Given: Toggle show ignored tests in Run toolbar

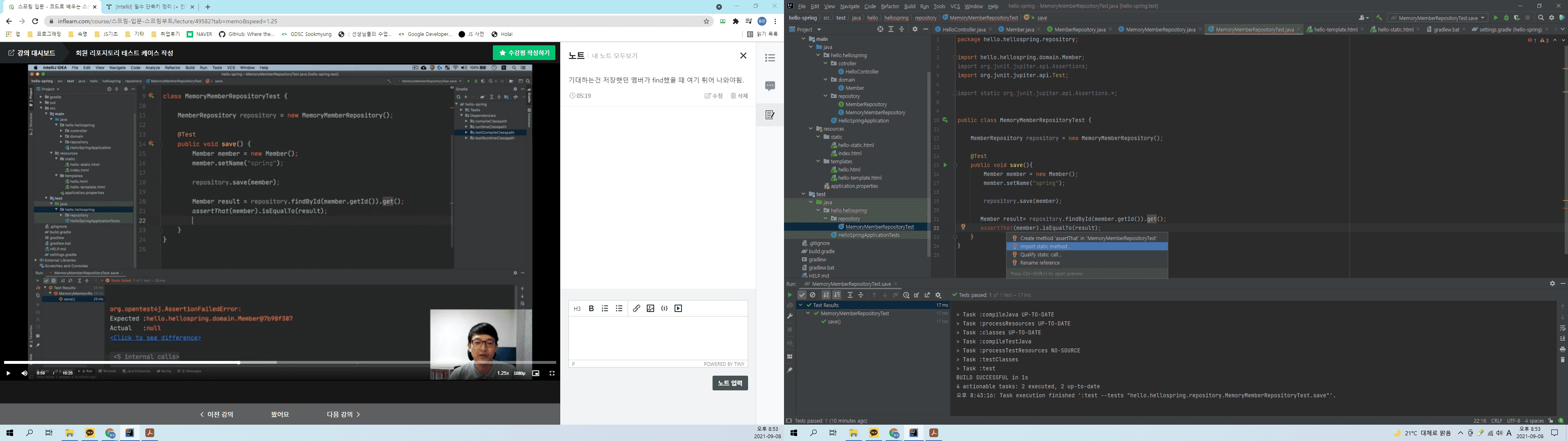Looking at the screenshot, I should click(813, 295).
